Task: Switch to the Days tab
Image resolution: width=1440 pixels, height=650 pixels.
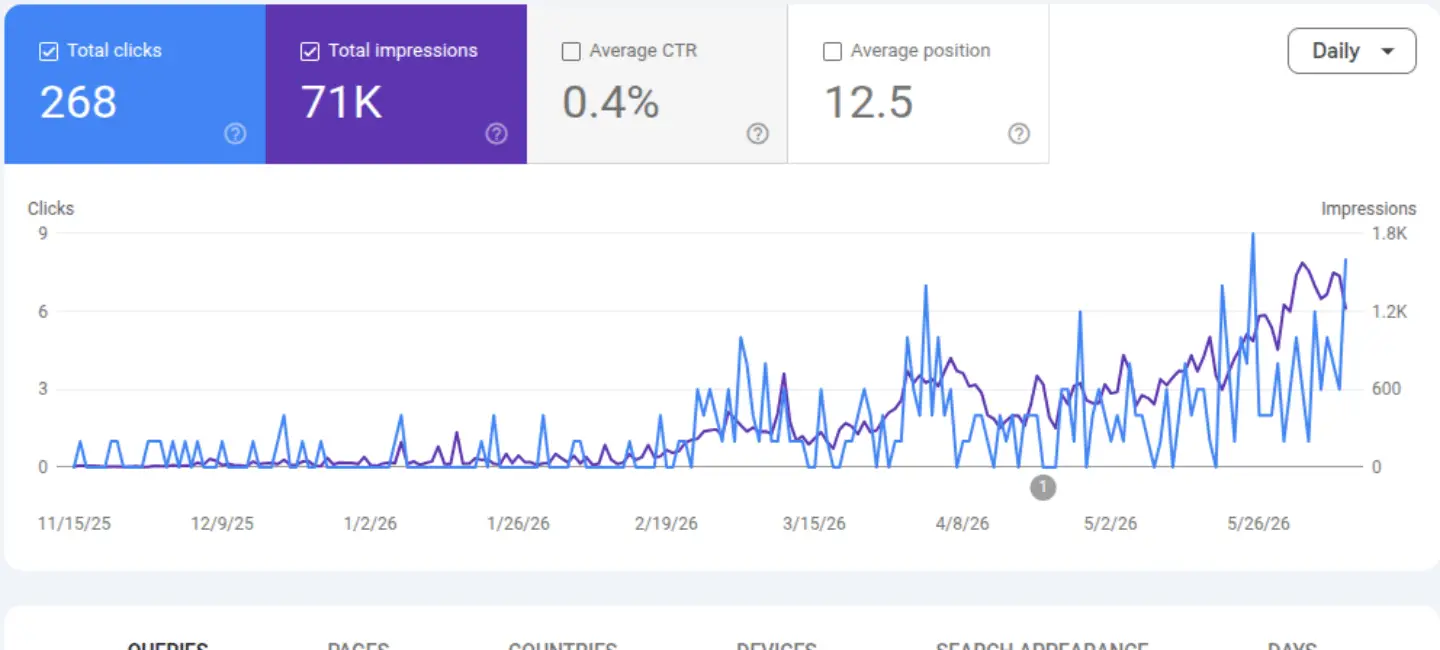Action: [x=1291, y=646]
